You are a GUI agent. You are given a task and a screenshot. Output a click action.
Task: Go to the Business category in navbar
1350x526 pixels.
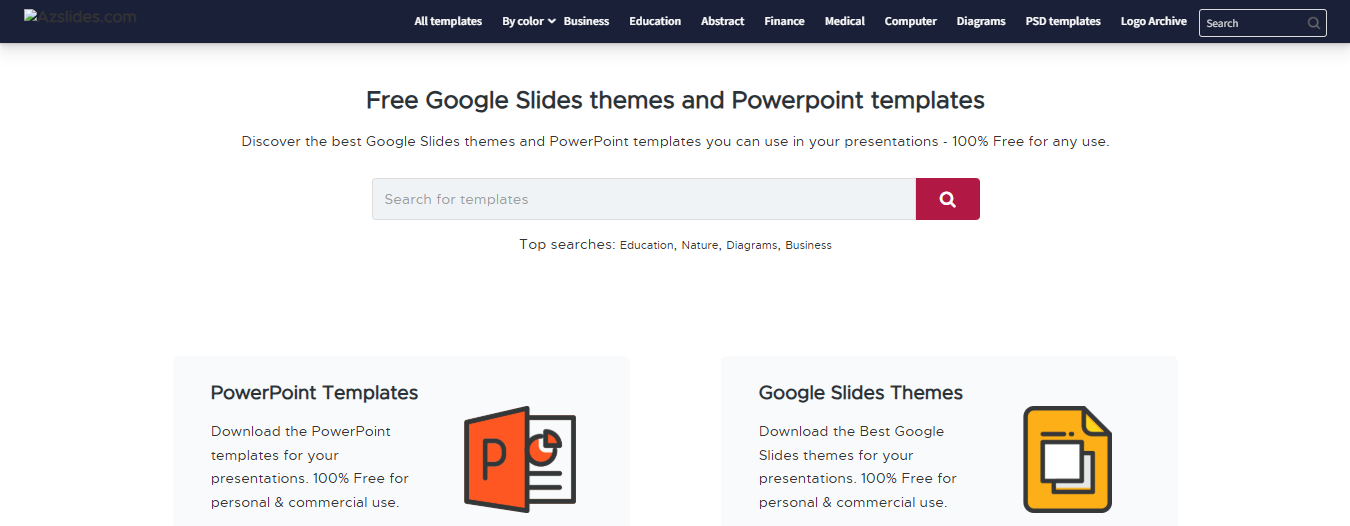click(x=586, y=21)
